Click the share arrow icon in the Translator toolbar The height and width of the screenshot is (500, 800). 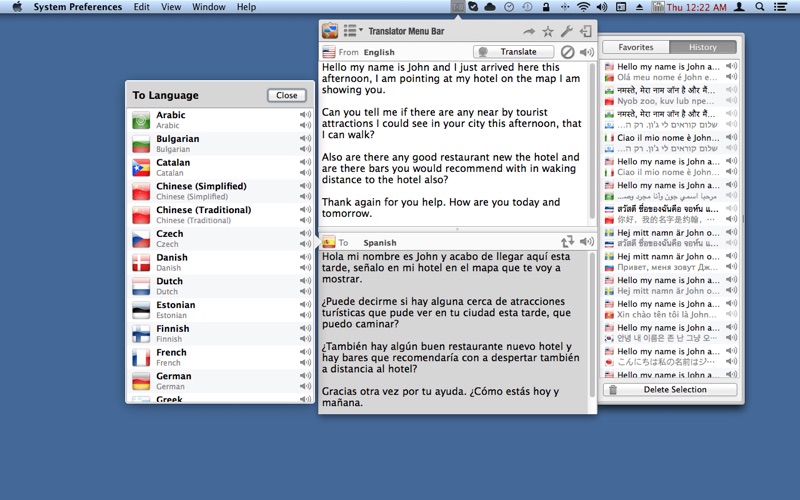[x=529, y=32]
